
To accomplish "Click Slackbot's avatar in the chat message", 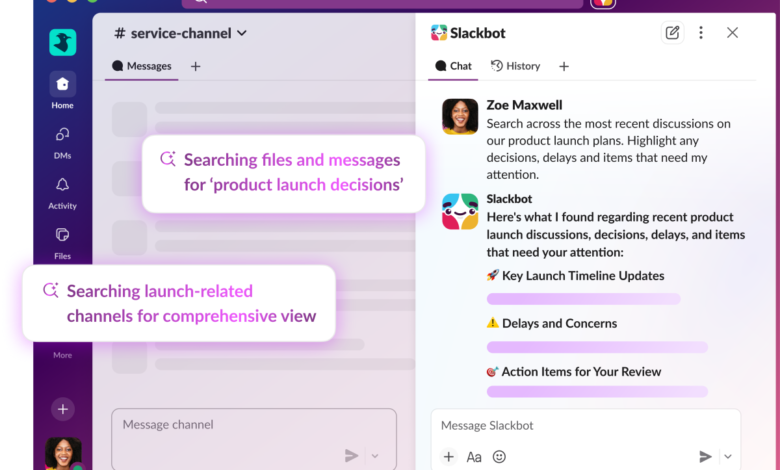I will tap(460, 211).
